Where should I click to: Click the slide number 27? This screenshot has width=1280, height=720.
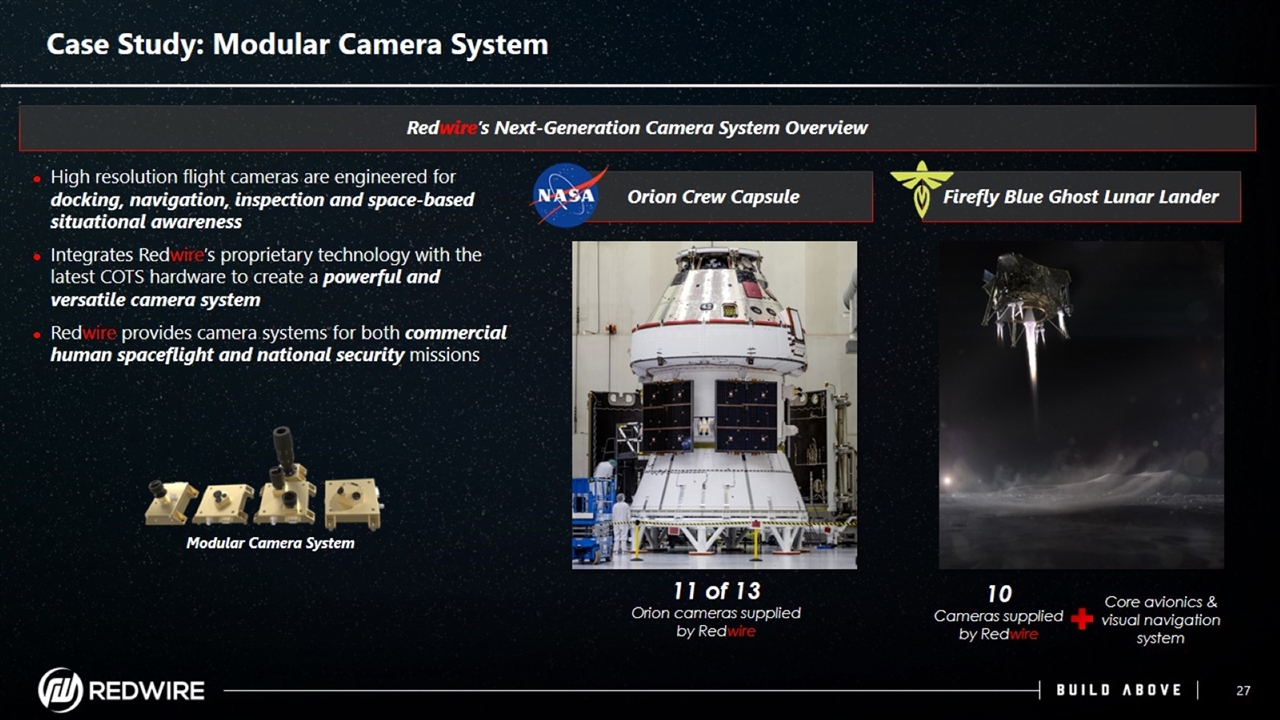(1243, 690)
